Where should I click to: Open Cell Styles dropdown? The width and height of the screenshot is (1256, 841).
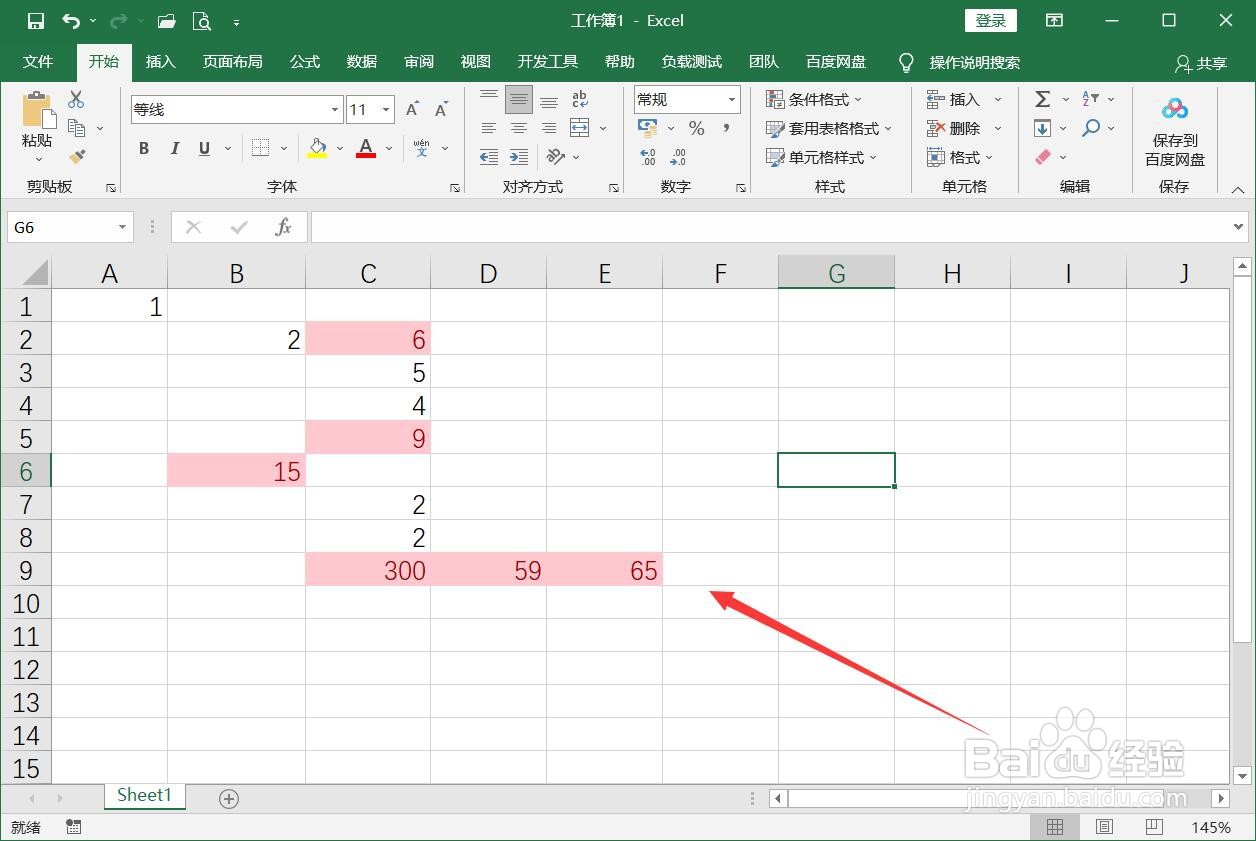coord(821,157)
